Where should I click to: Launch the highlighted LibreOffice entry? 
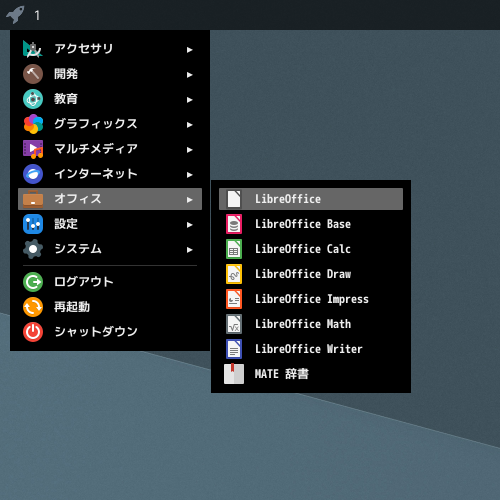click(x=311, y=199)
